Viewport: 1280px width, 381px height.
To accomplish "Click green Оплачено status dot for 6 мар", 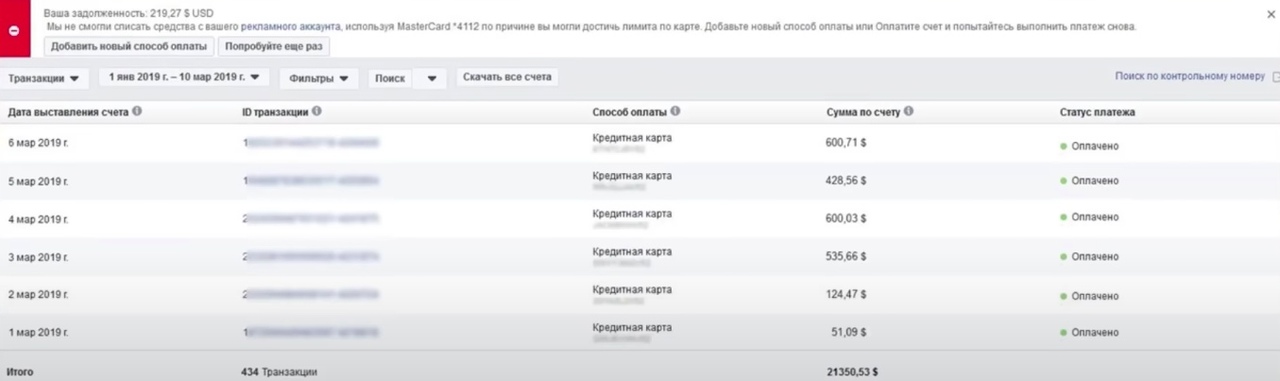I will pos(1064,147).
